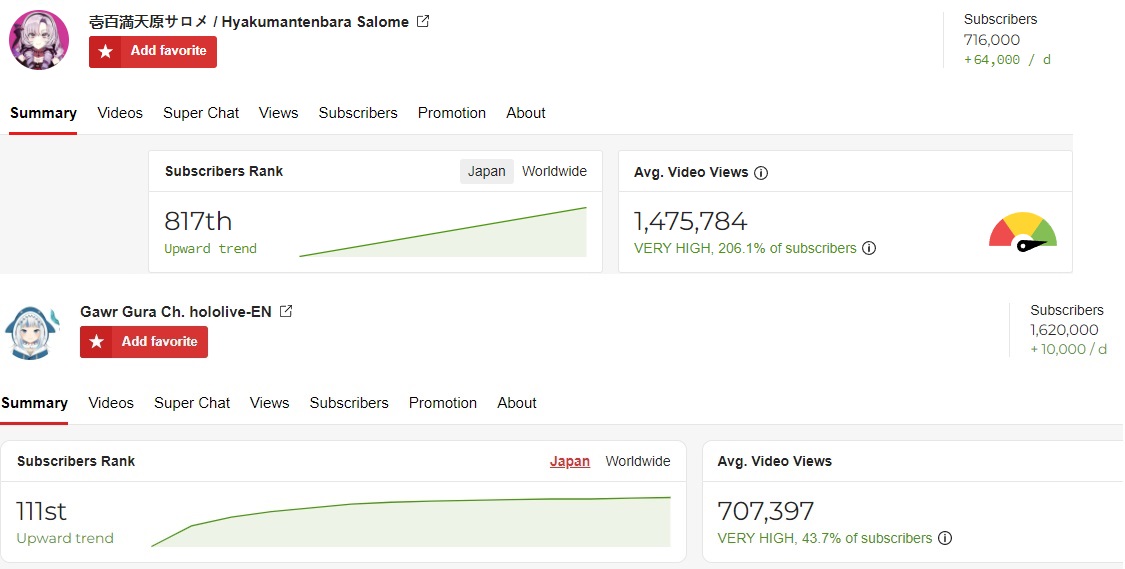Click the 1,475,784 average views value
1125x569 pixels.
pos(690,222)
